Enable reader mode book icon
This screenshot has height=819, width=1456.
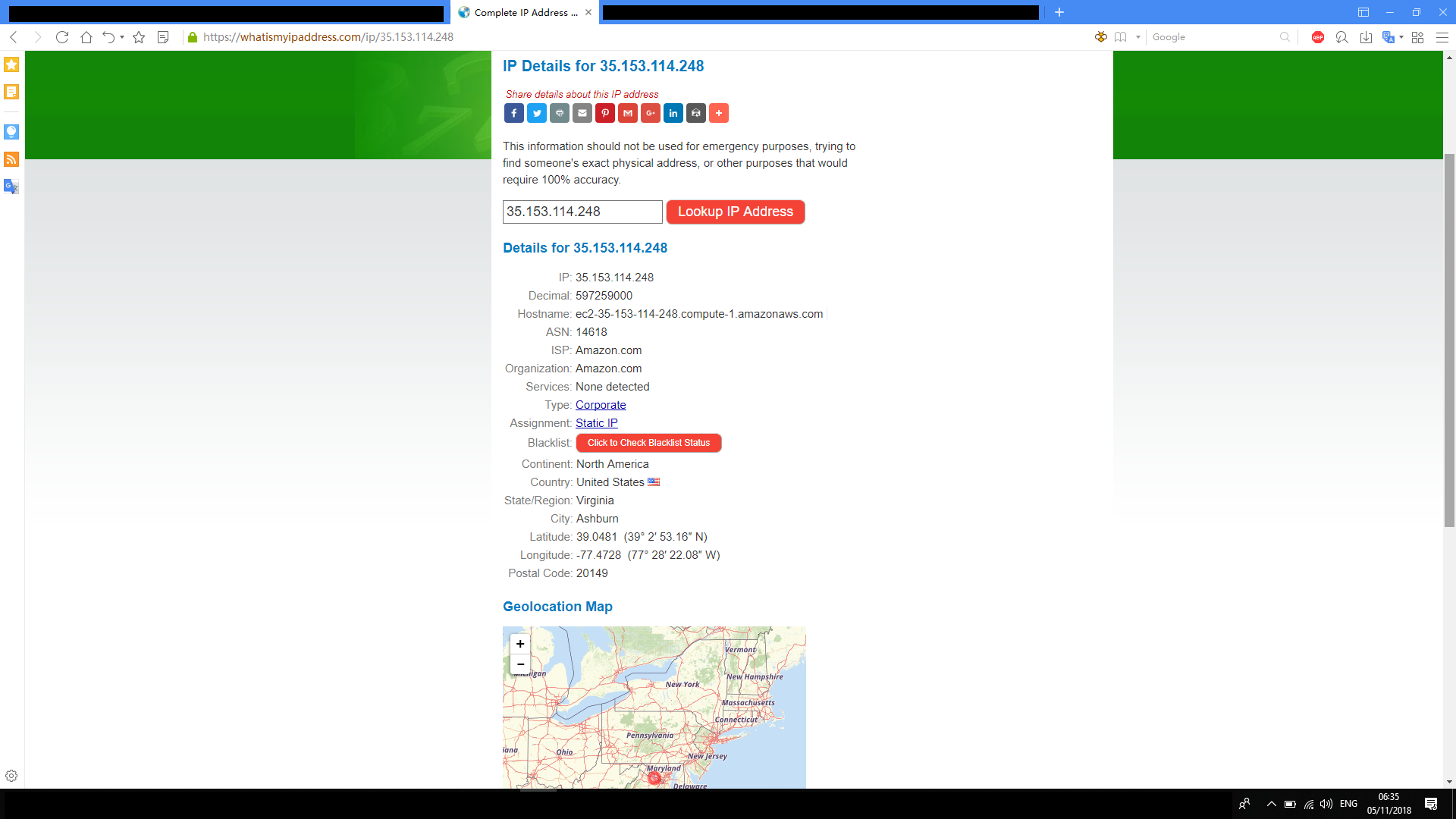click(x=1121, y=37)
